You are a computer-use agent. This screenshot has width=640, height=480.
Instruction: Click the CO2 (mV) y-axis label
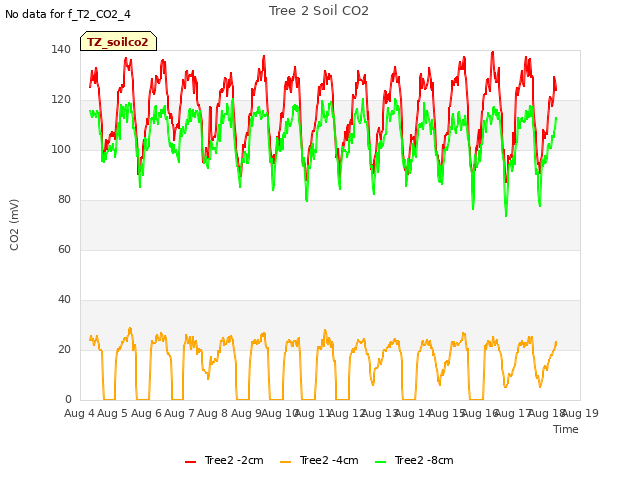14,225
